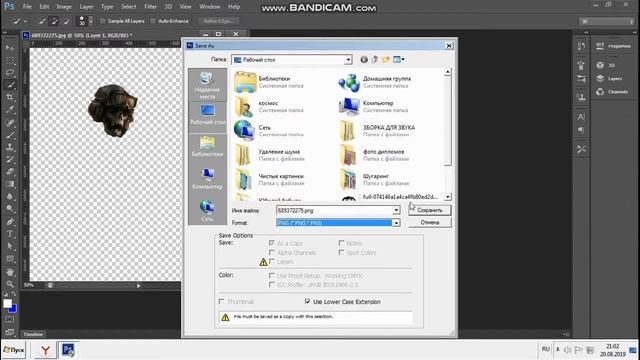
Task: Select the Hand tool
Action: pyautogui.click(x=10, y=272)
